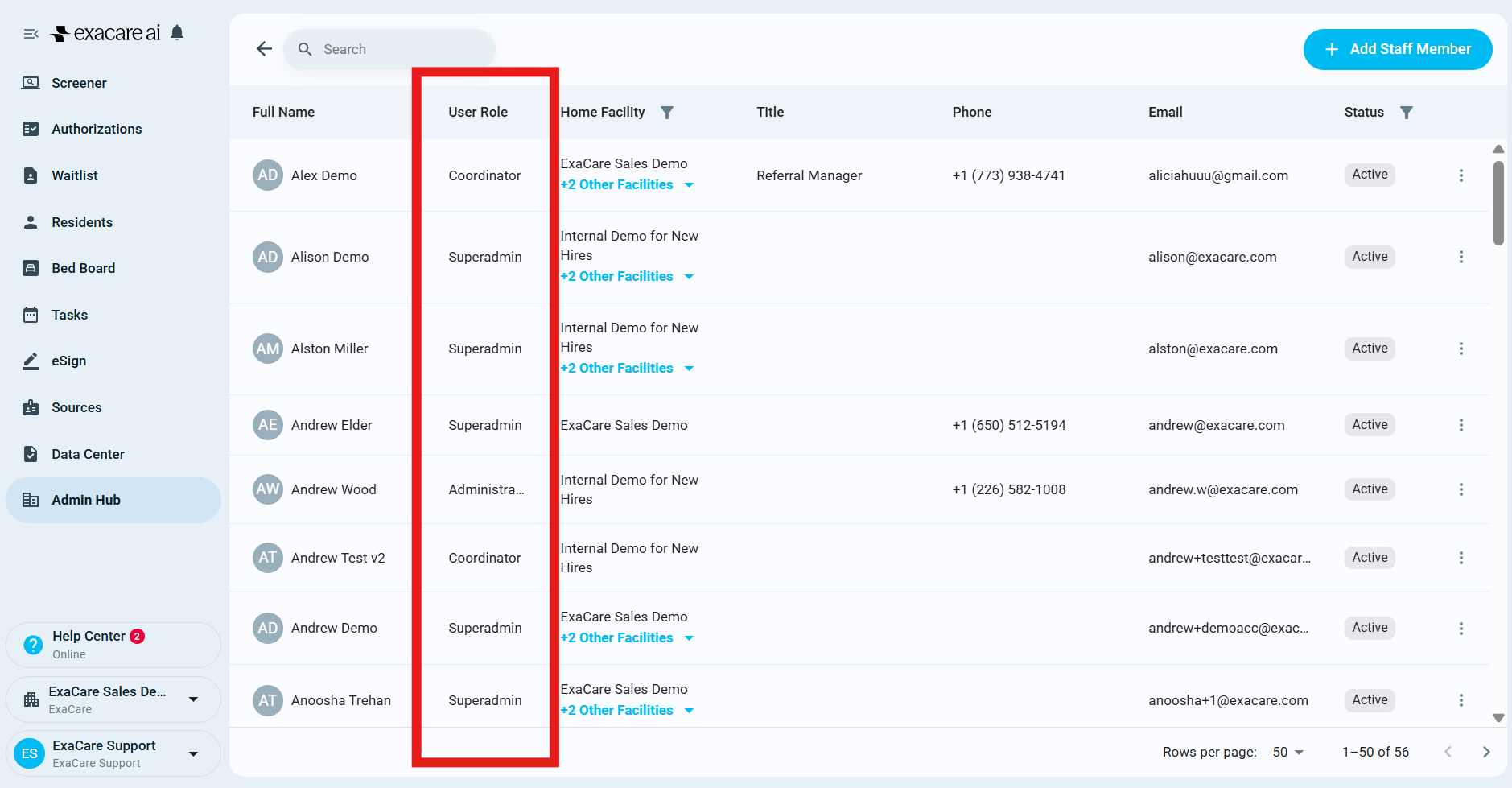Open row options for Alston Miller

pos(1461,349)
